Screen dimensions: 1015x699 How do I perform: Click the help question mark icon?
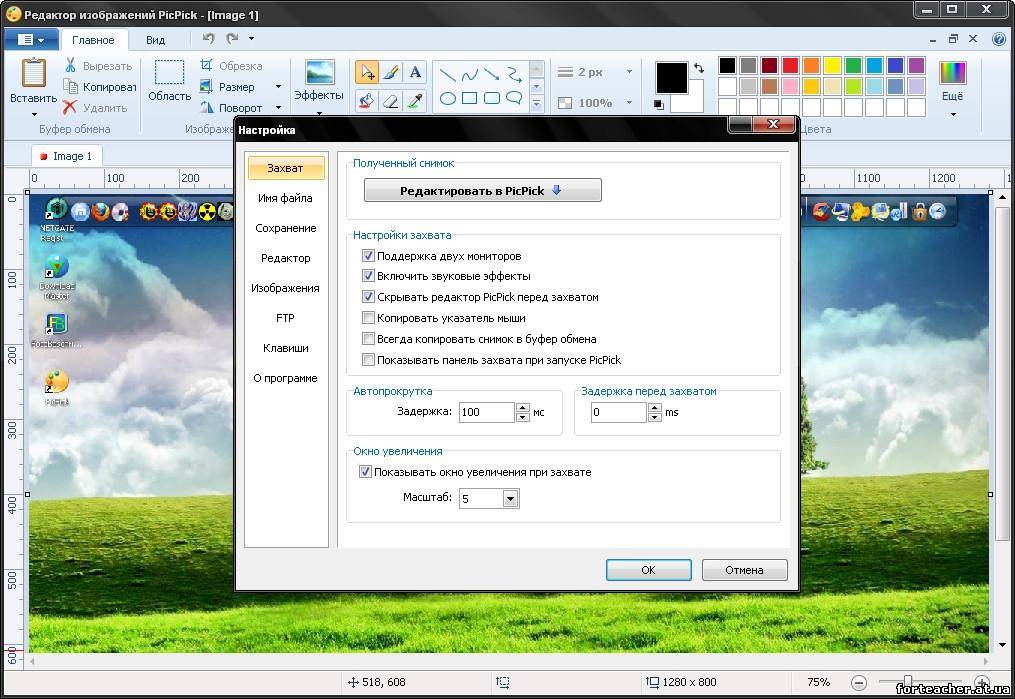pyautogui.click(x=999, y=39)
